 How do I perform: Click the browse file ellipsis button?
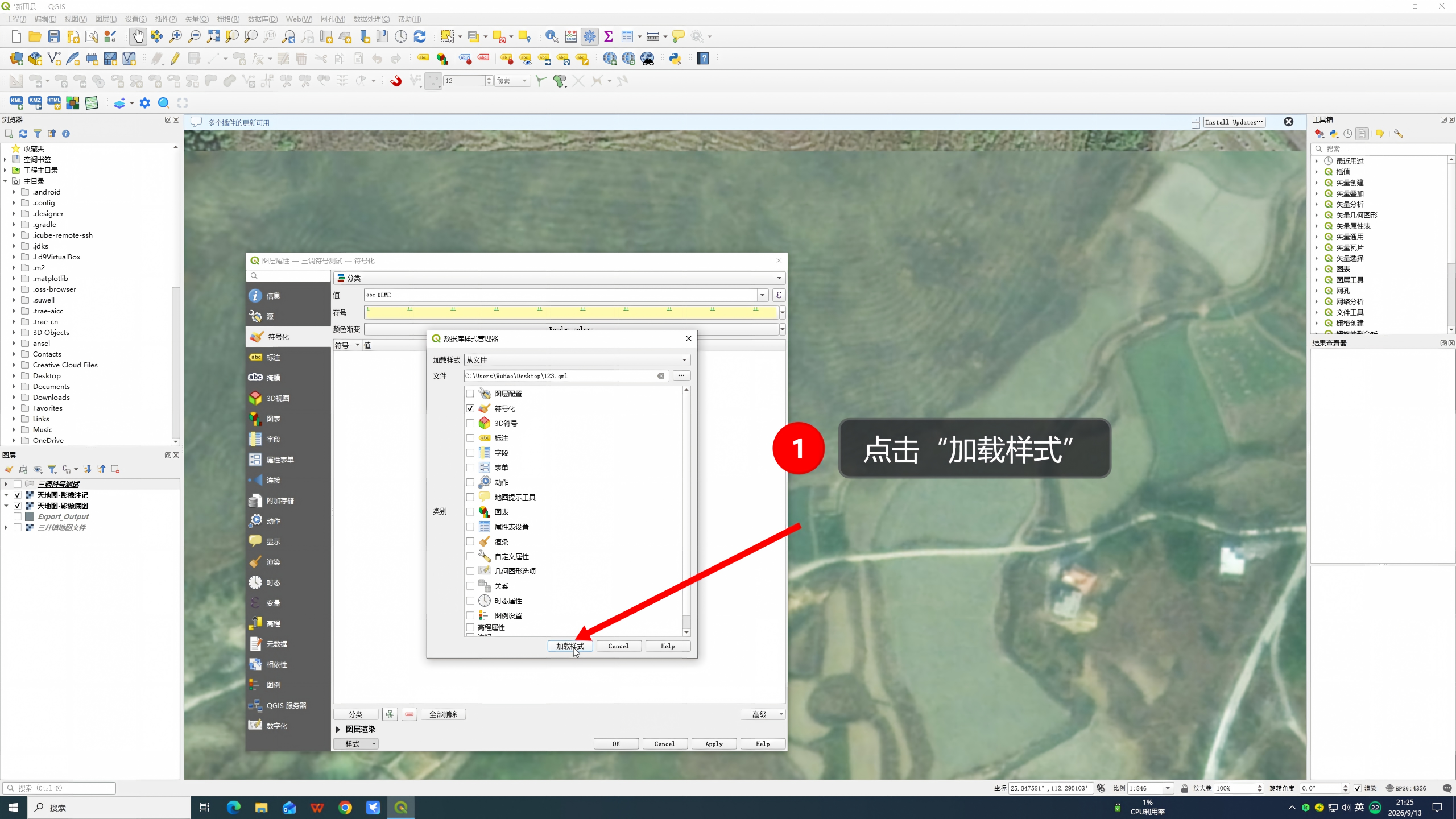(x=681, y=375)
